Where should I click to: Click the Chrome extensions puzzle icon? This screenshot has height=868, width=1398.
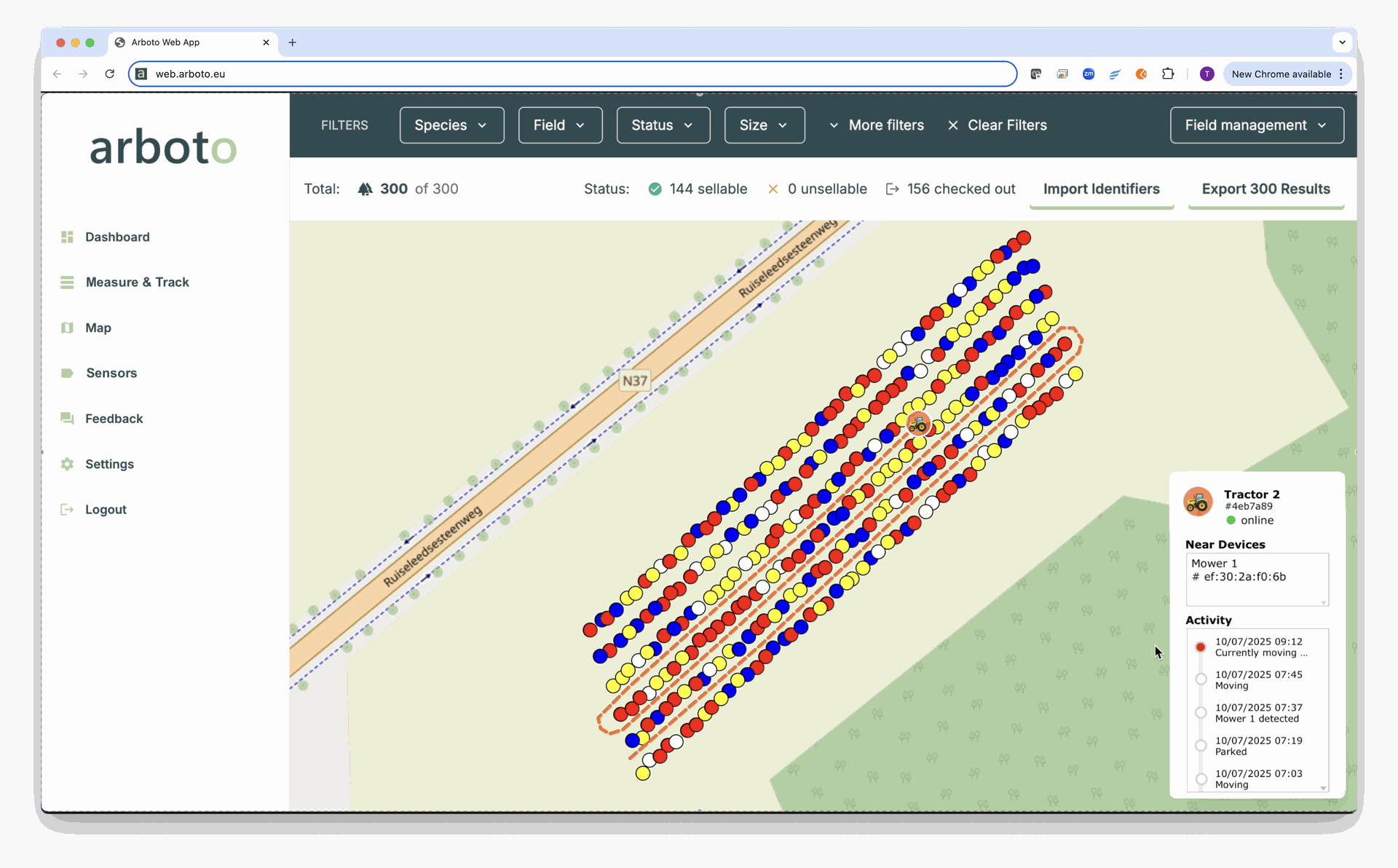click(x=1168, y=74)
